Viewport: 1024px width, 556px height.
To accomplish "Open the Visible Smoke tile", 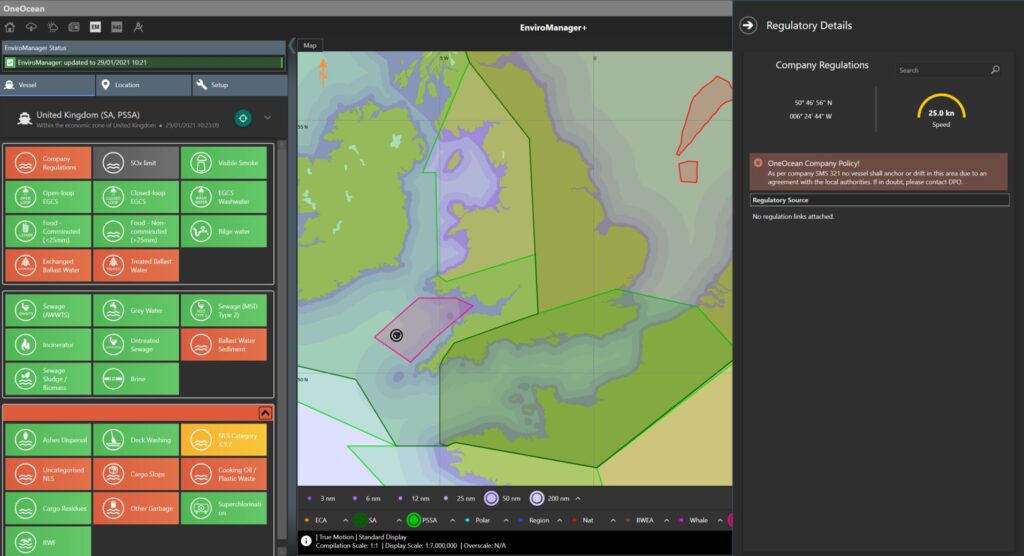I will tap(224, 163).
